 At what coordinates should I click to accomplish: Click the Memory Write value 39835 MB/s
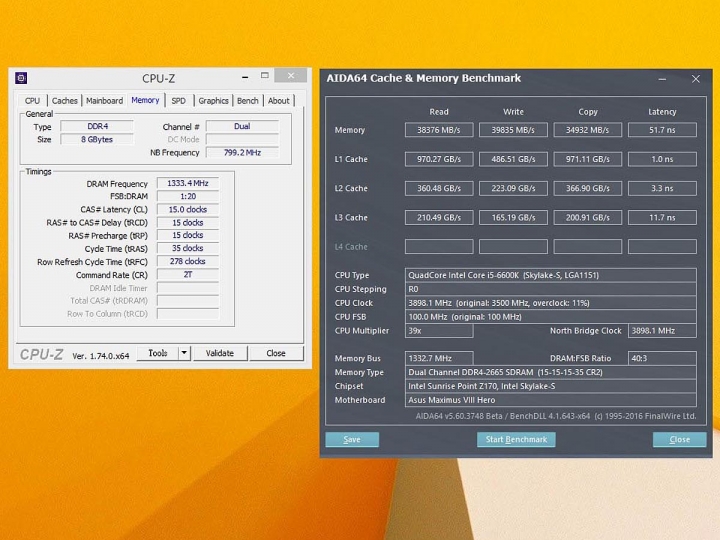513,130
